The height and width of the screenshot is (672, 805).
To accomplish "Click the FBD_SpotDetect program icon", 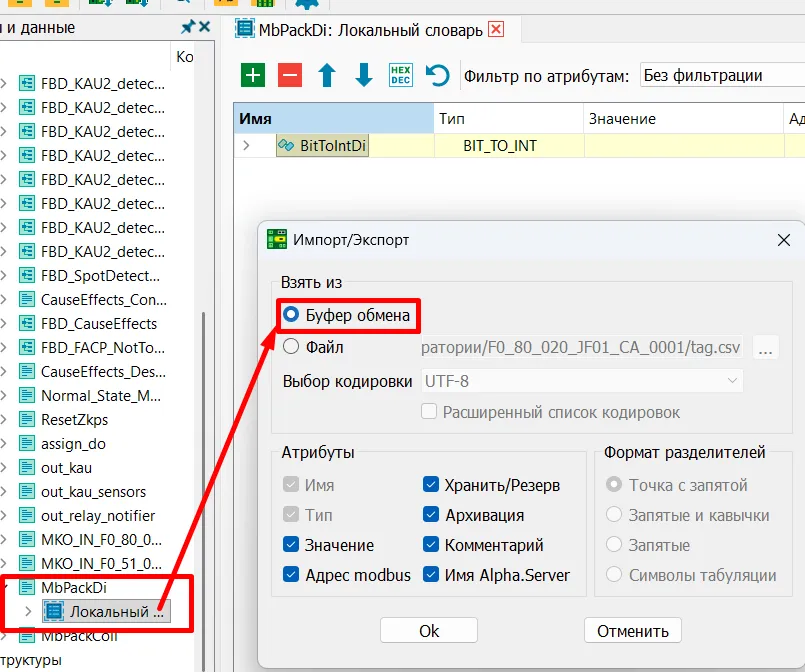I will tap(27, 275).
